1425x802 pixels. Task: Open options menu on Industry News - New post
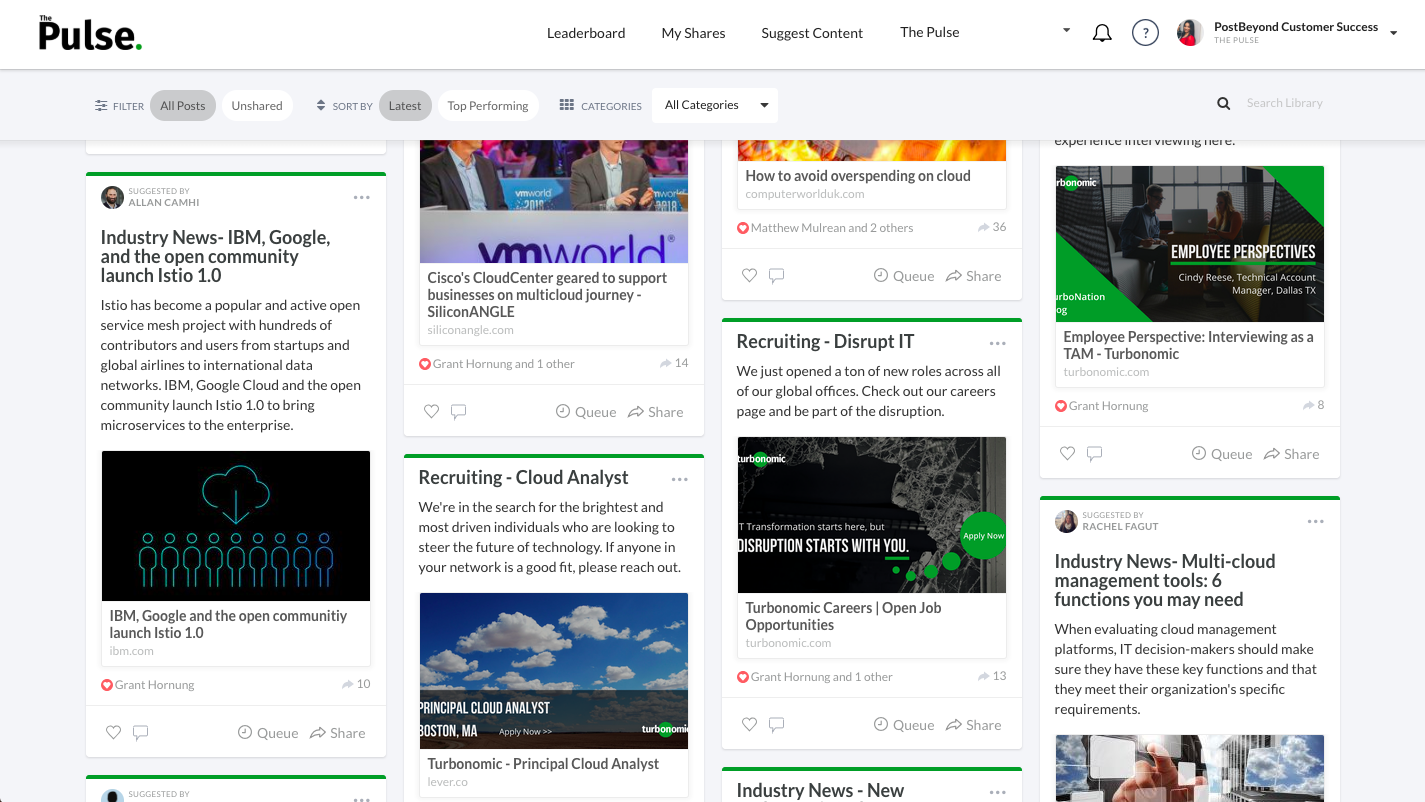[x=998, y=792]
